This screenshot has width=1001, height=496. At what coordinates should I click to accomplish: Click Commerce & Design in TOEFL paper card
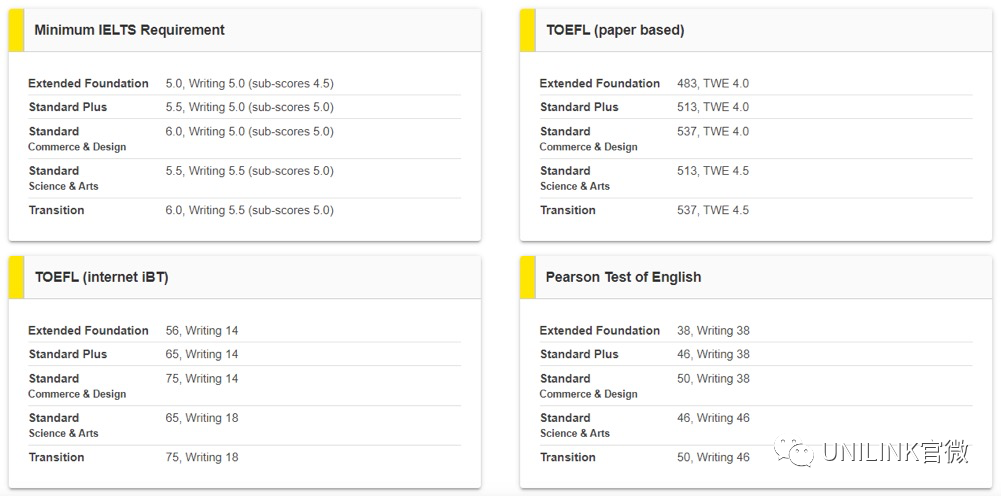pos(589,147)
